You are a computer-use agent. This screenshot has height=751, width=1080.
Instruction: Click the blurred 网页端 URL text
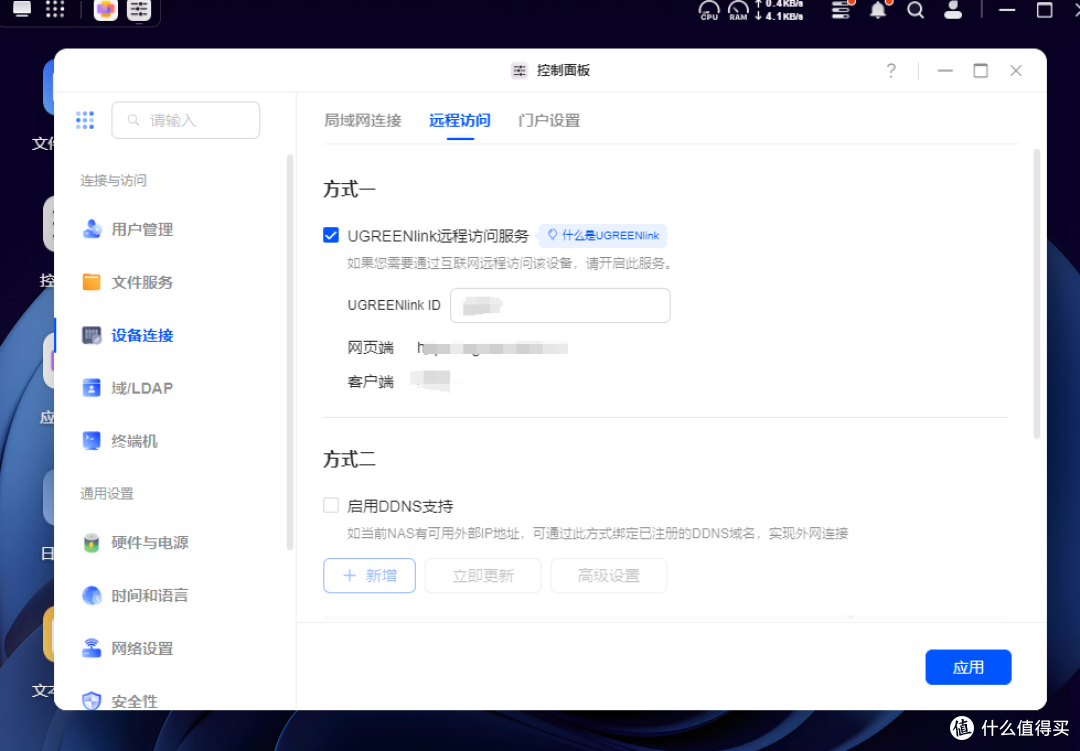click(492, 347)
